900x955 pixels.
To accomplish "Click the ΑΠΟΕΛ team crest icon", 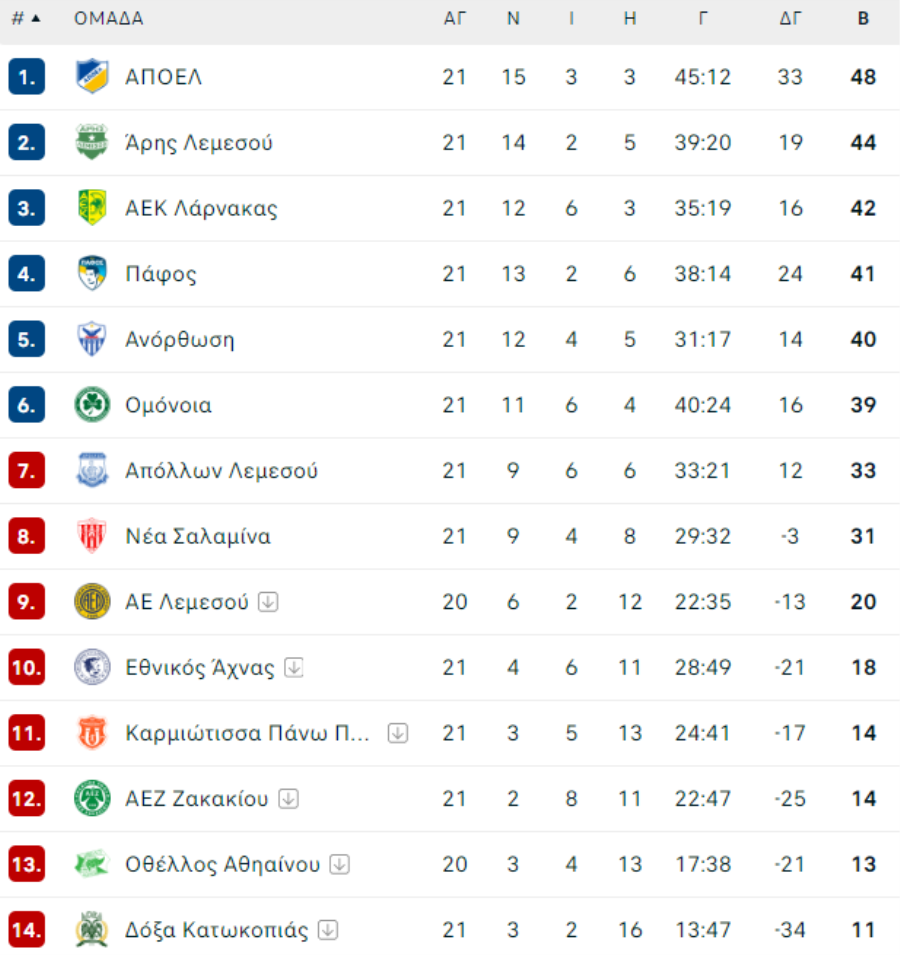I will (92, 77).
